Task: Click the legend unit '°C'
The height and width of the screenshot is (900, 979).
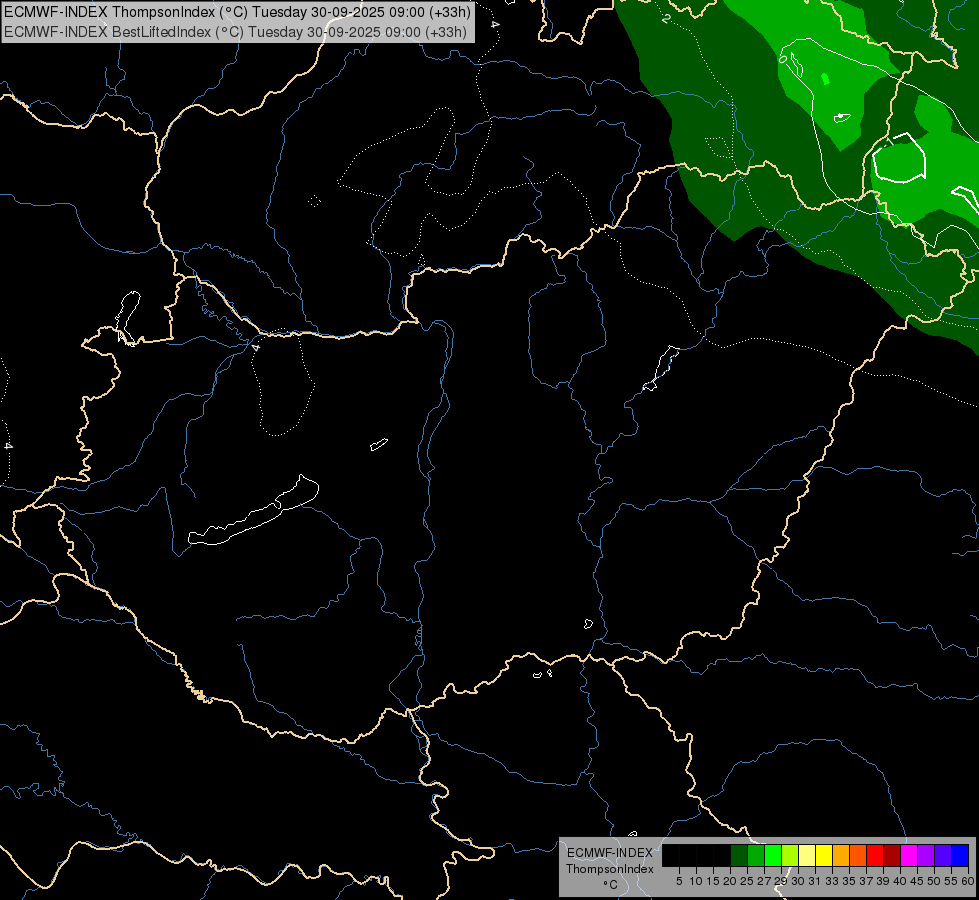Action: [611, 885]
